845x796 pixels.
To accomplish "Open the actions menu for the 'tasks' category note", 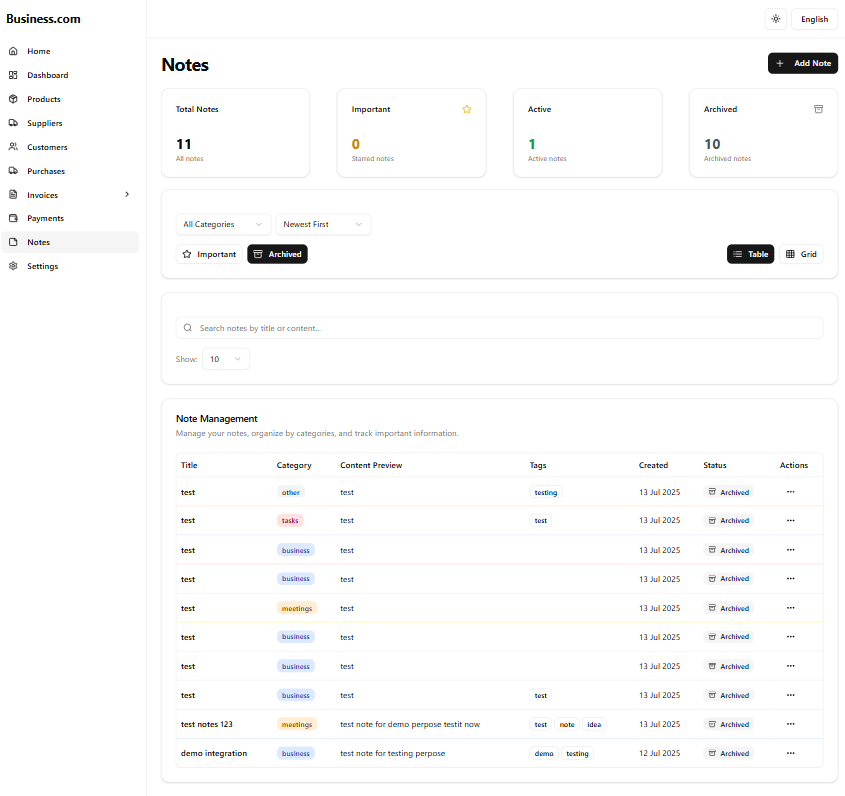I will point(791,520).
